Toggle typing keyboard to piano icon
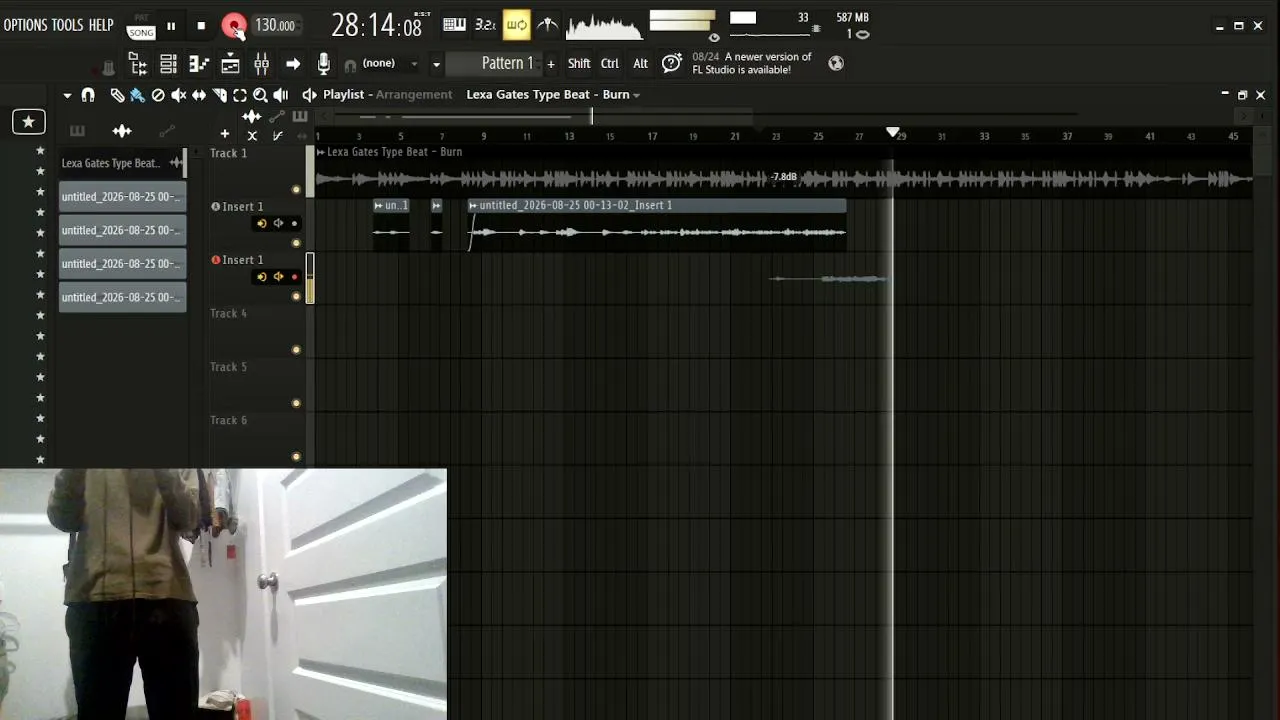The height and width of the screenshot is (720, 1280). tap(454, 25)
